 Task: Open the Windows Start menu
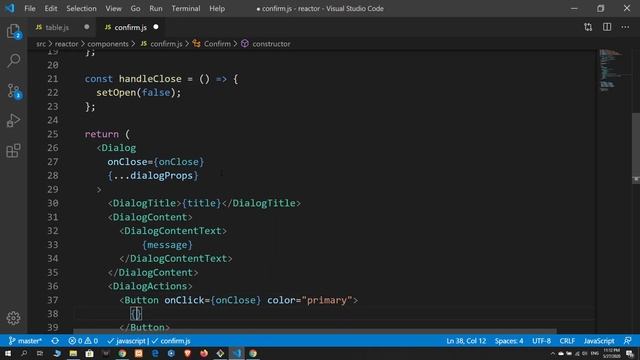pos(8,353)
